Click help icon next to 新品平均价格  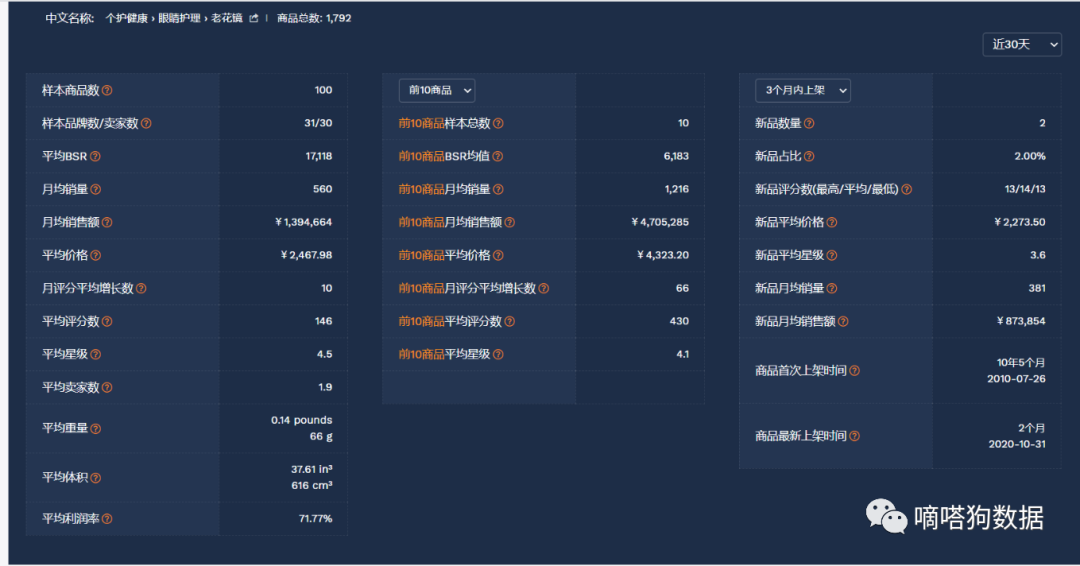(x=831, y=222)
